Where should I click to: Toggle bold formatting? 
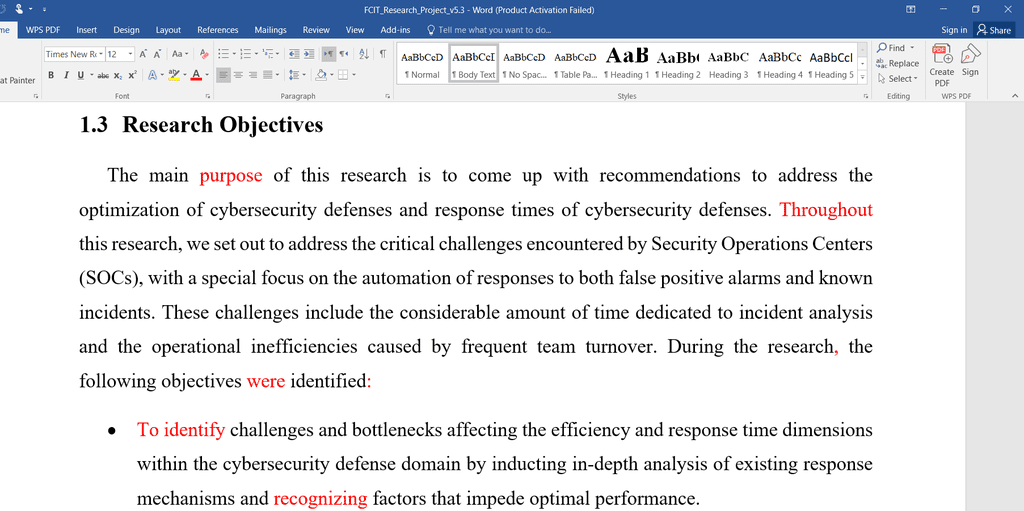(x=51, y=75)
